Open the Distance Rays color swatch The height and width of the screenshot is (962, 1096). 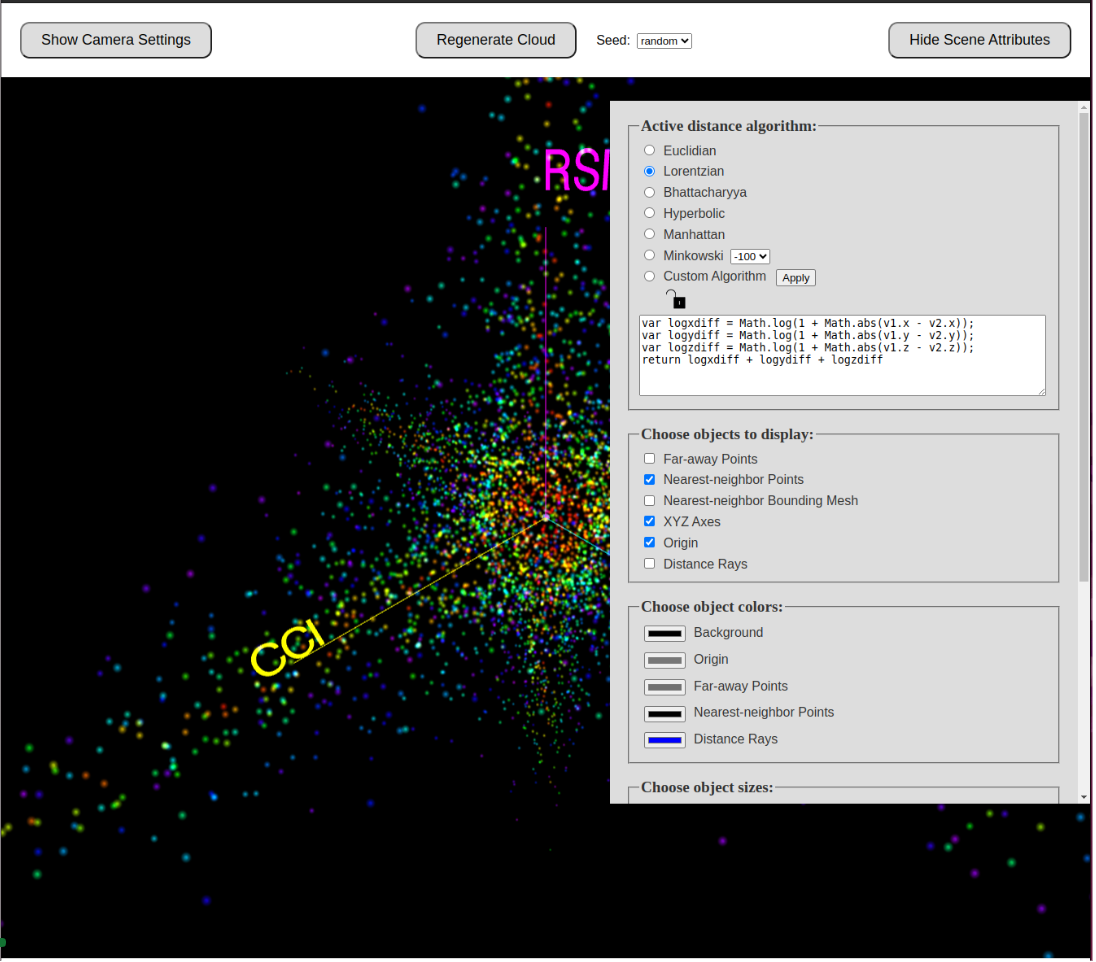[665, 740]
